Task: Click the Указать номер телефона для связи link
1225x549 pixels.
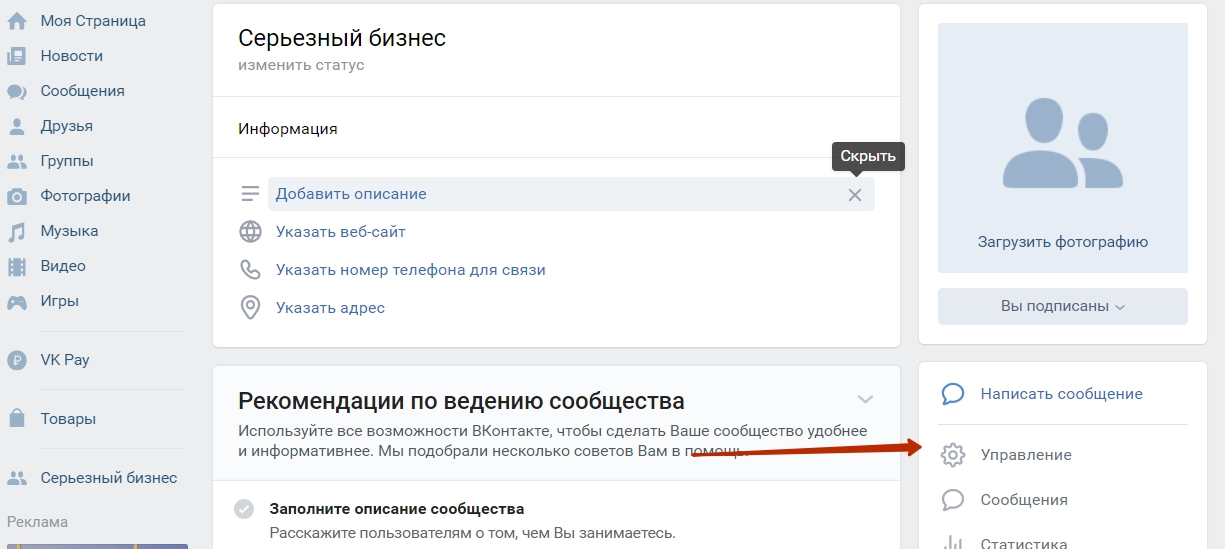Action: [410, 270]
